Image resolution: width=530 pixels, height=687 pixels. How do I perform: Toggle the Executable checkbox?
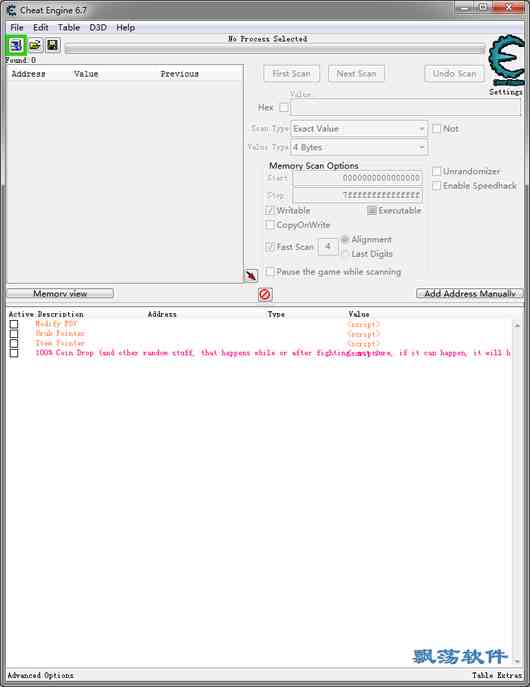click(x=372, y=211)
